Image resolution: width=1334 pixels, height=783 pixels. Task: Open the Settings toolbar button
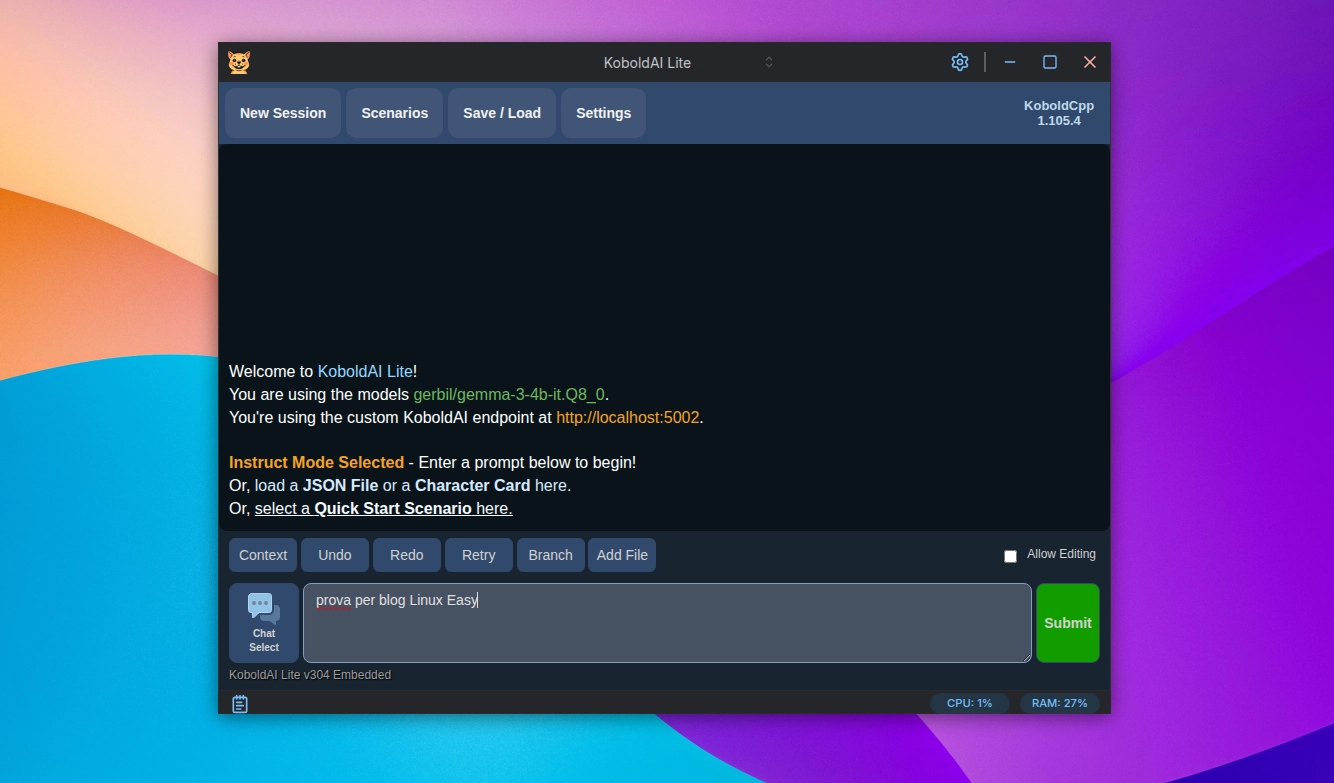603,113
